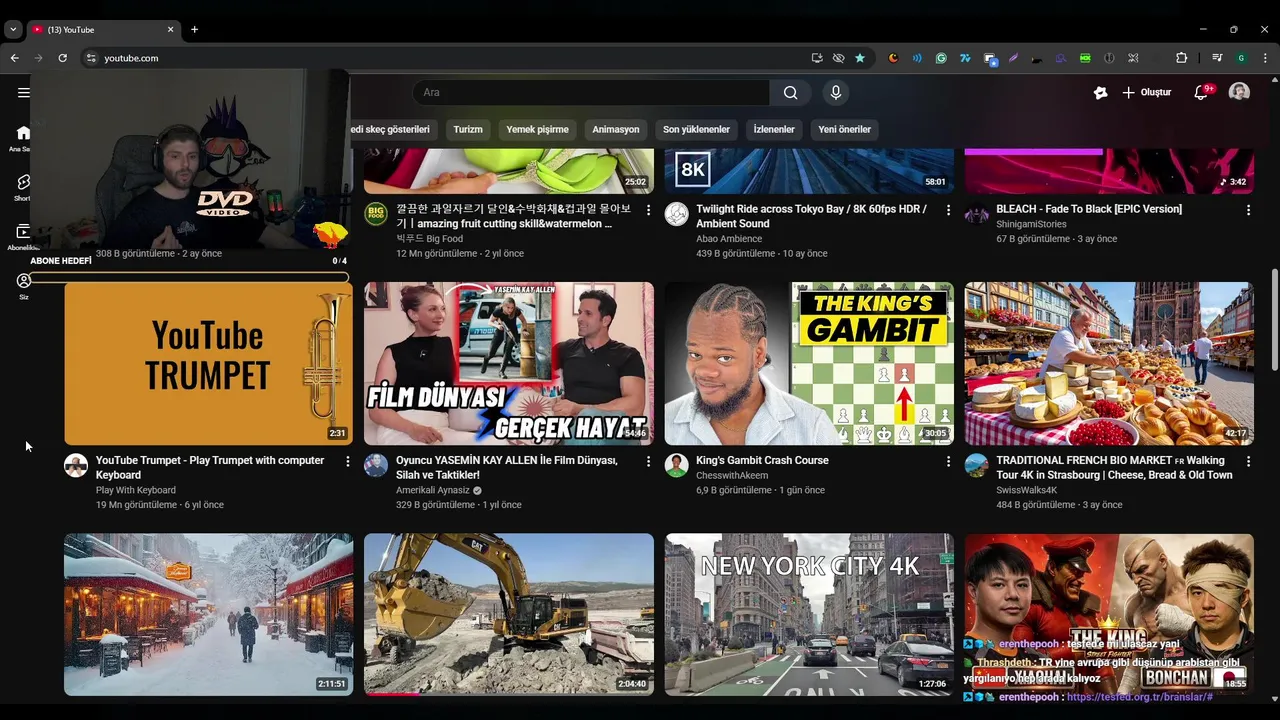Reload the page
Viewport: 1280px width, 720px height.
click(62, 58)
